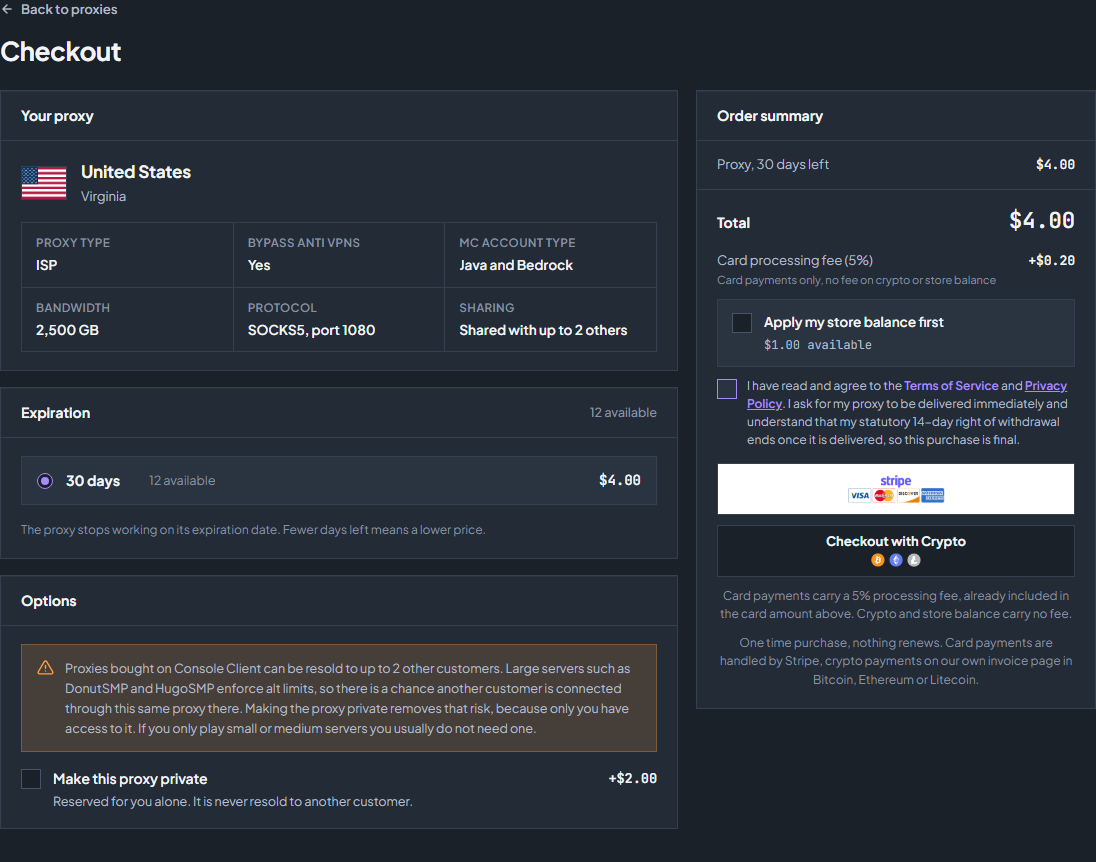
Task: Click the '+$2.00' private proxy price
Action: tap(633, 778)
